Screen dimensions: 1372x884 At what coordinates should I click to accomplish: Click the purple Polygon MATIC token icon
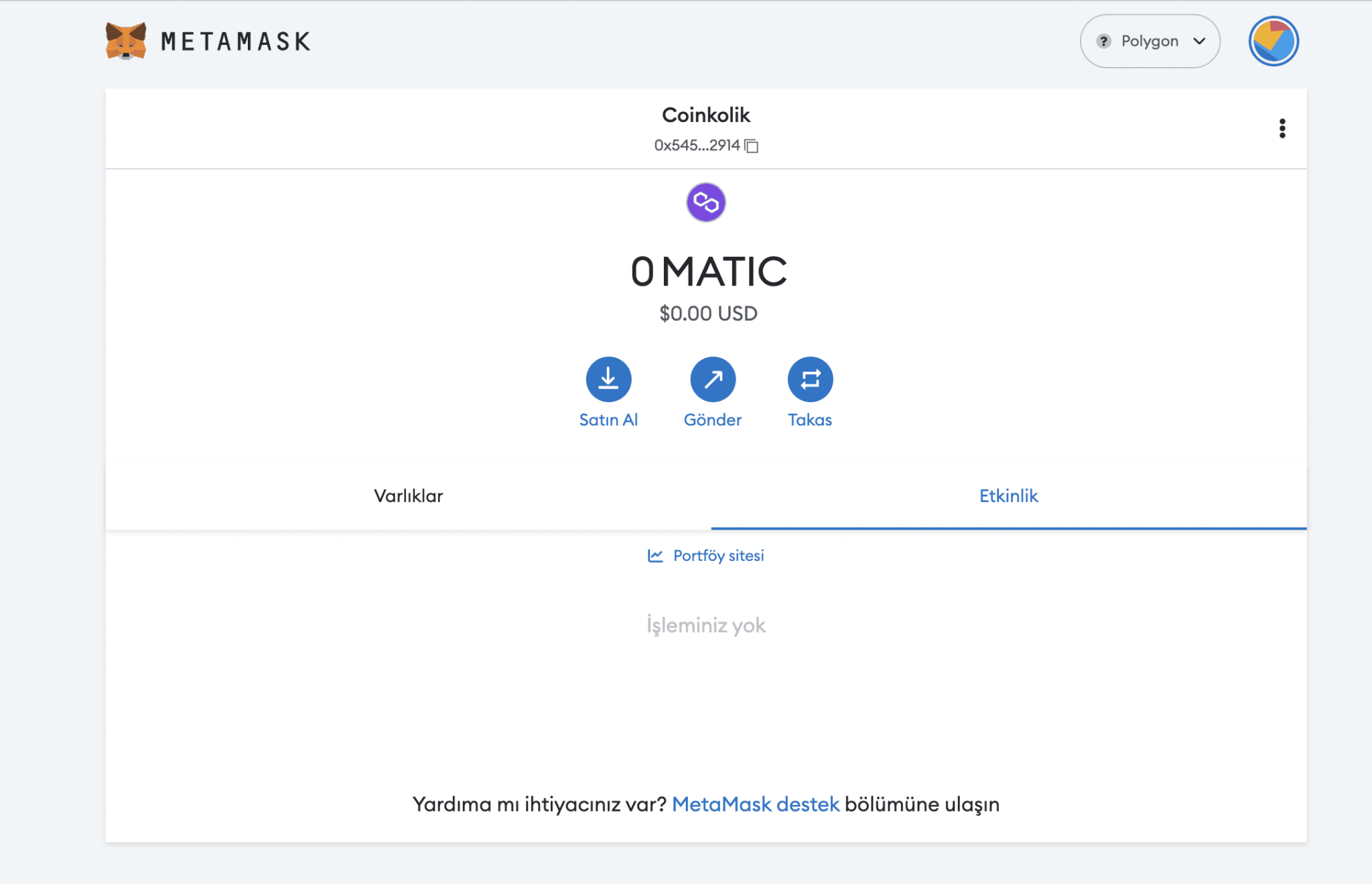tap(706, 202)
